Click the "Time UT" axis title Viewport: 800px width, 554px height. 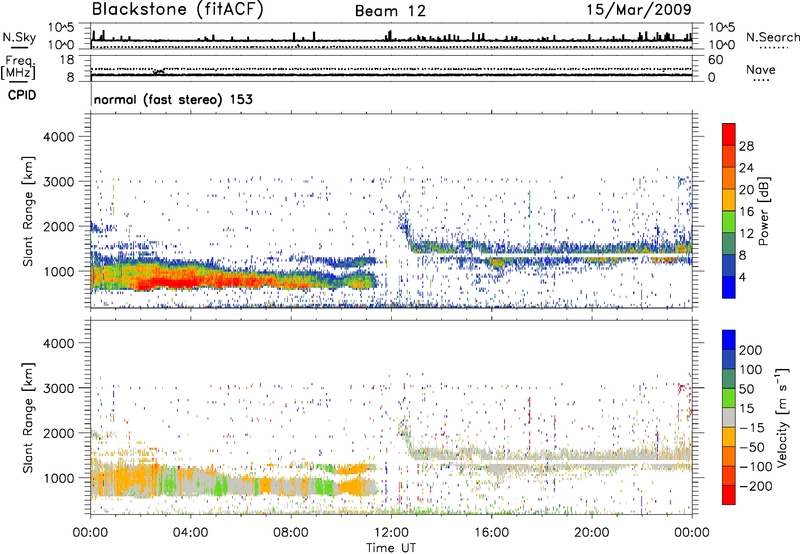(391, 548)
